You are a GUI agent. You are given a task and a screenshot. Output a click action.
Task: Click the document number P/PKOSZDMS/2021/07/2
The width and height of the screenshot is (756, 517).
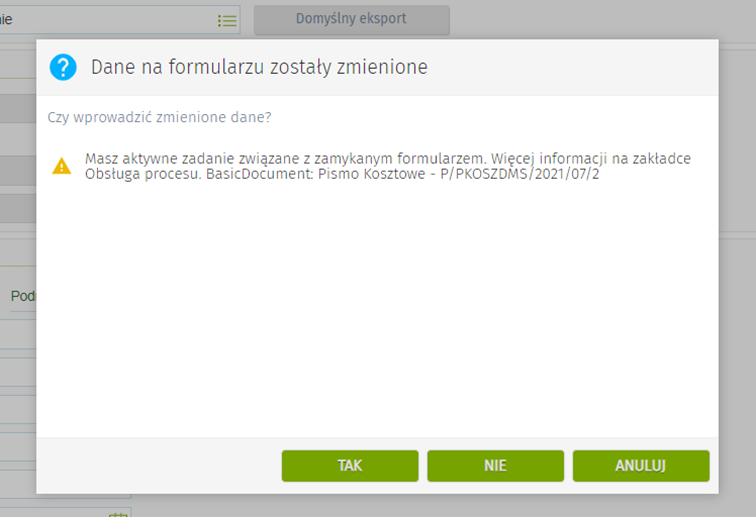coord(525,175)
